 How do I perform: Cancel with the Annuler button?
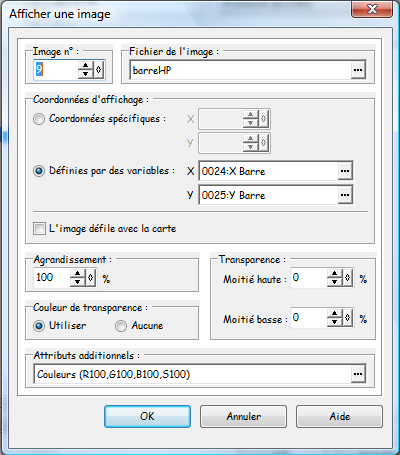click(243, 416)
